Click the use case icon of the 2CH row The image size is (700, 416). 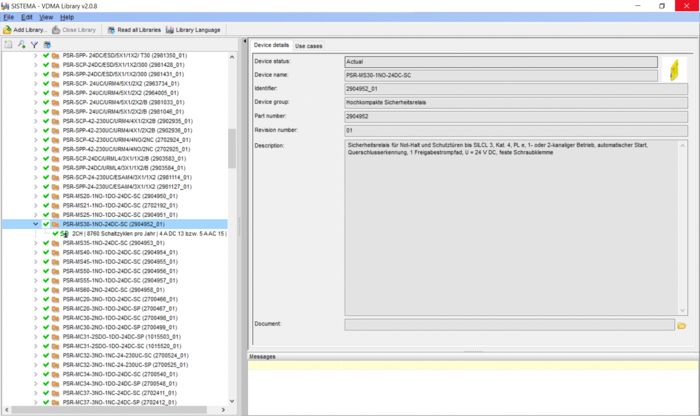(x=65, y=234)
